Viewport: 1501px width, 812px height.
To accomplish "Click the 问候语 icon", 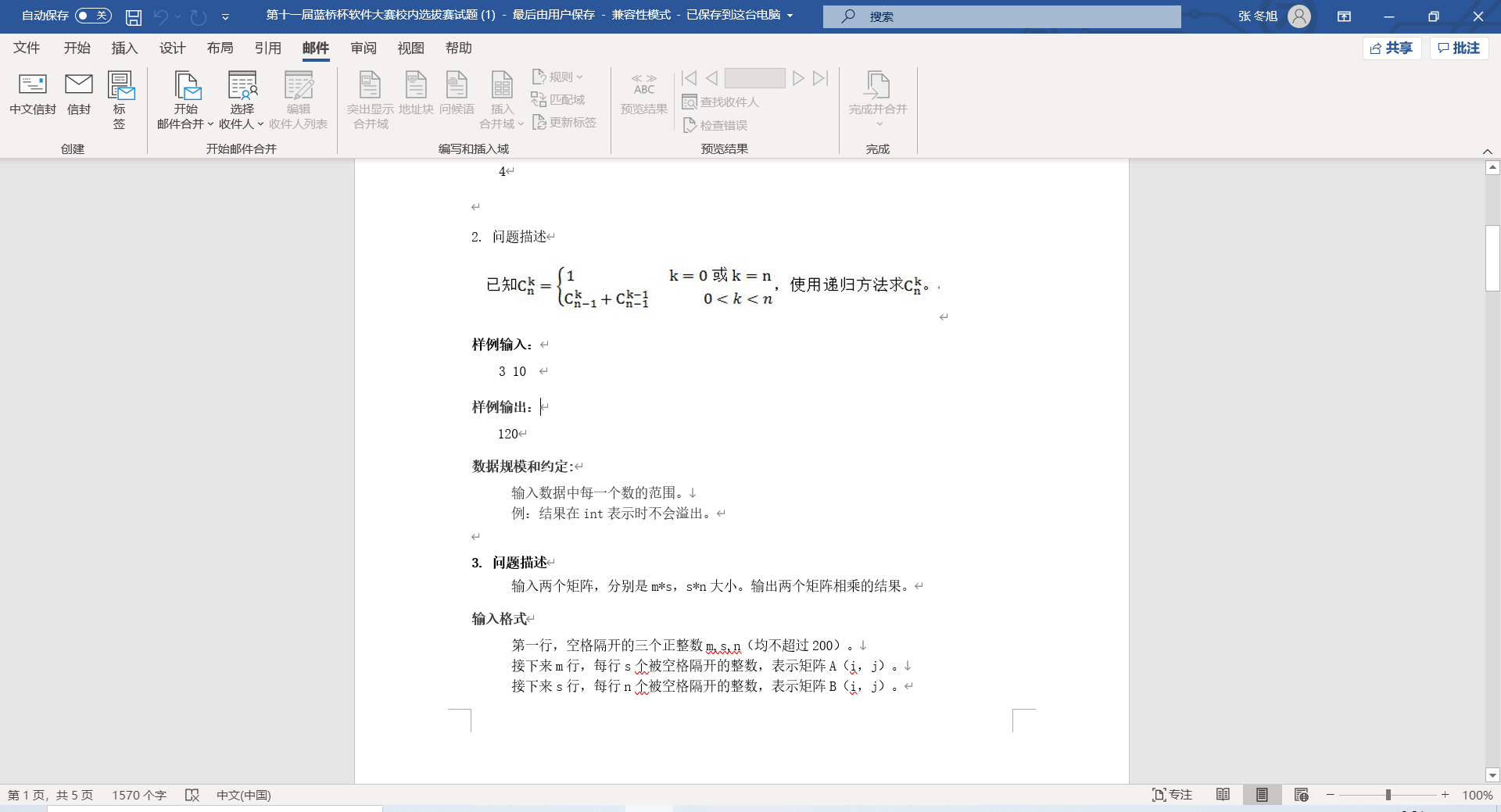I will (x=457, y=95).
